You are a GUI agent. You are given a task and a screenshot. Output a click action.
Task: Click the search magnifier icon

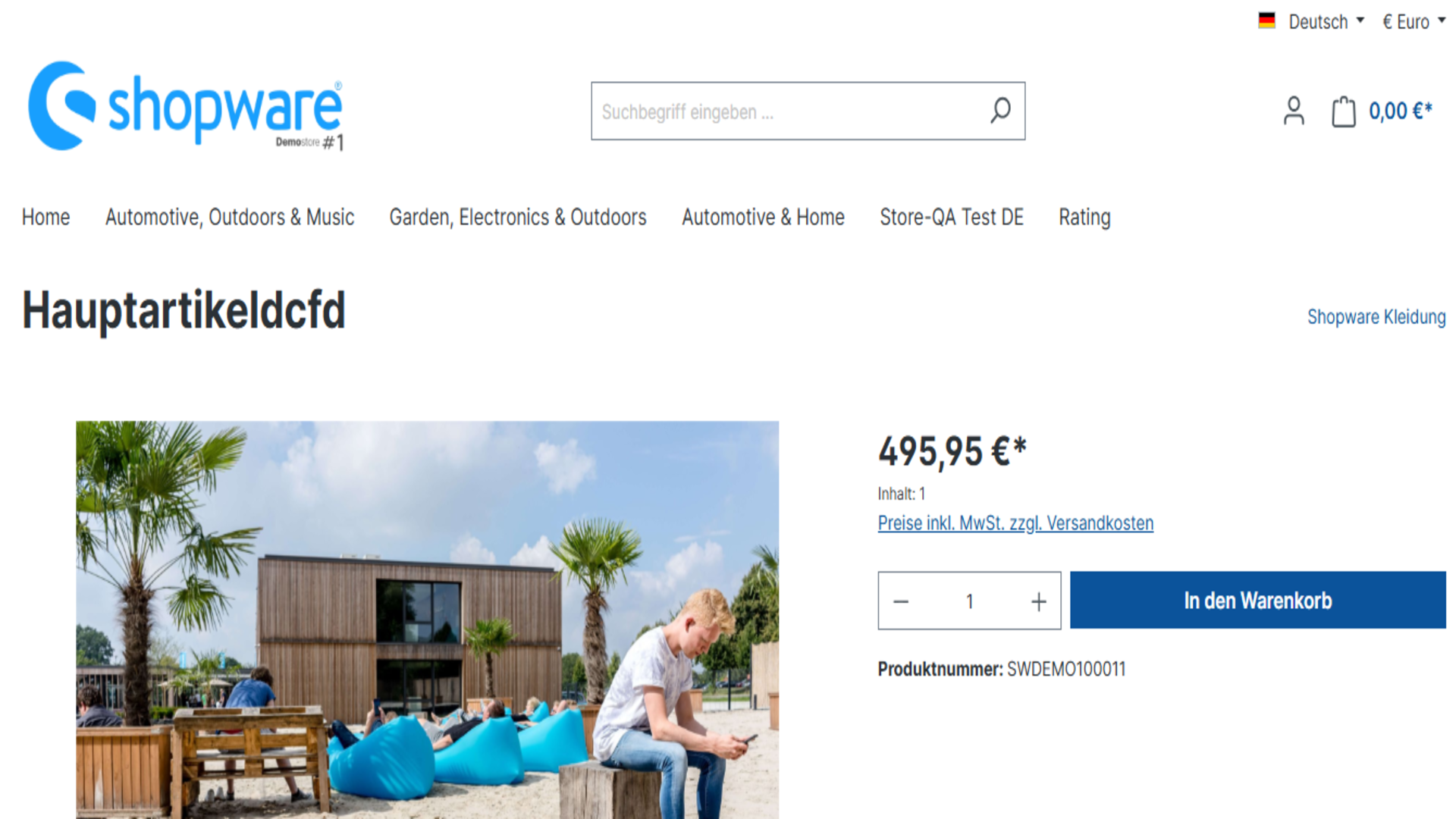click(1000, 111)
